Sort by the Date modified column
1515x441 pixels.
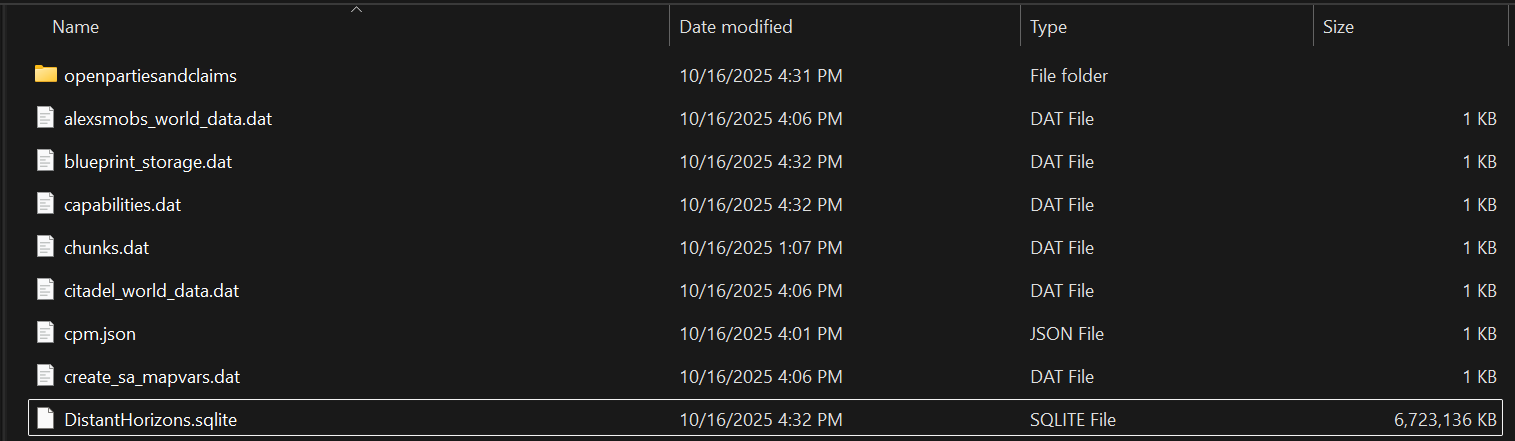735,27
